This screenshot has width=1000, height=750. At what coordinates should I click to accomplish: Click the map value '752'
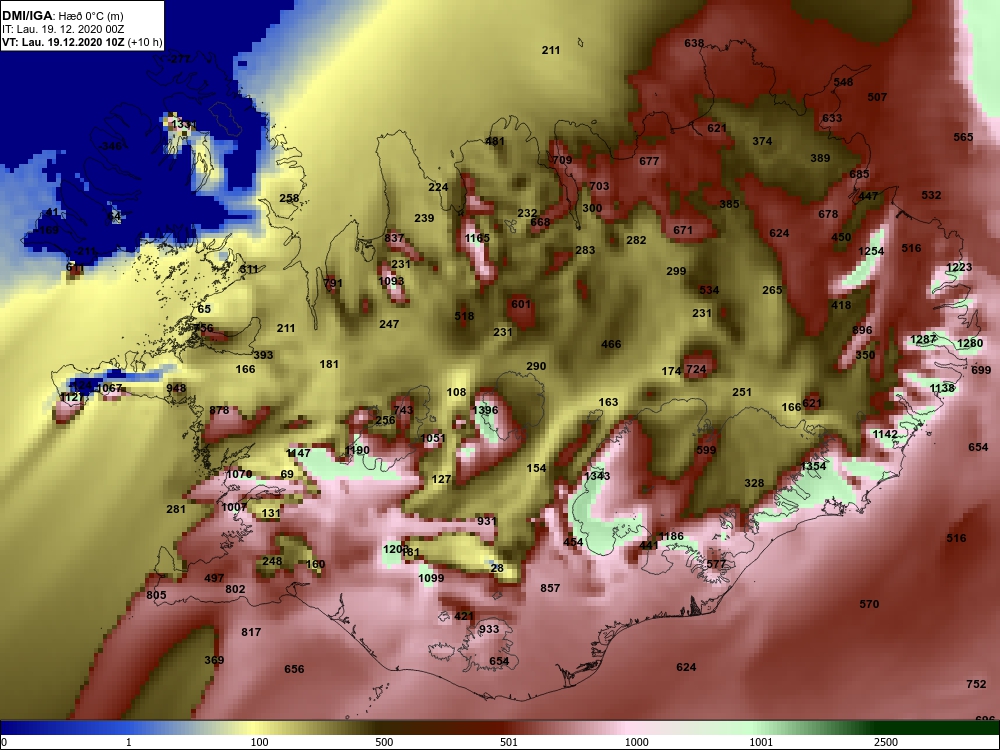[x=976, y=684]
